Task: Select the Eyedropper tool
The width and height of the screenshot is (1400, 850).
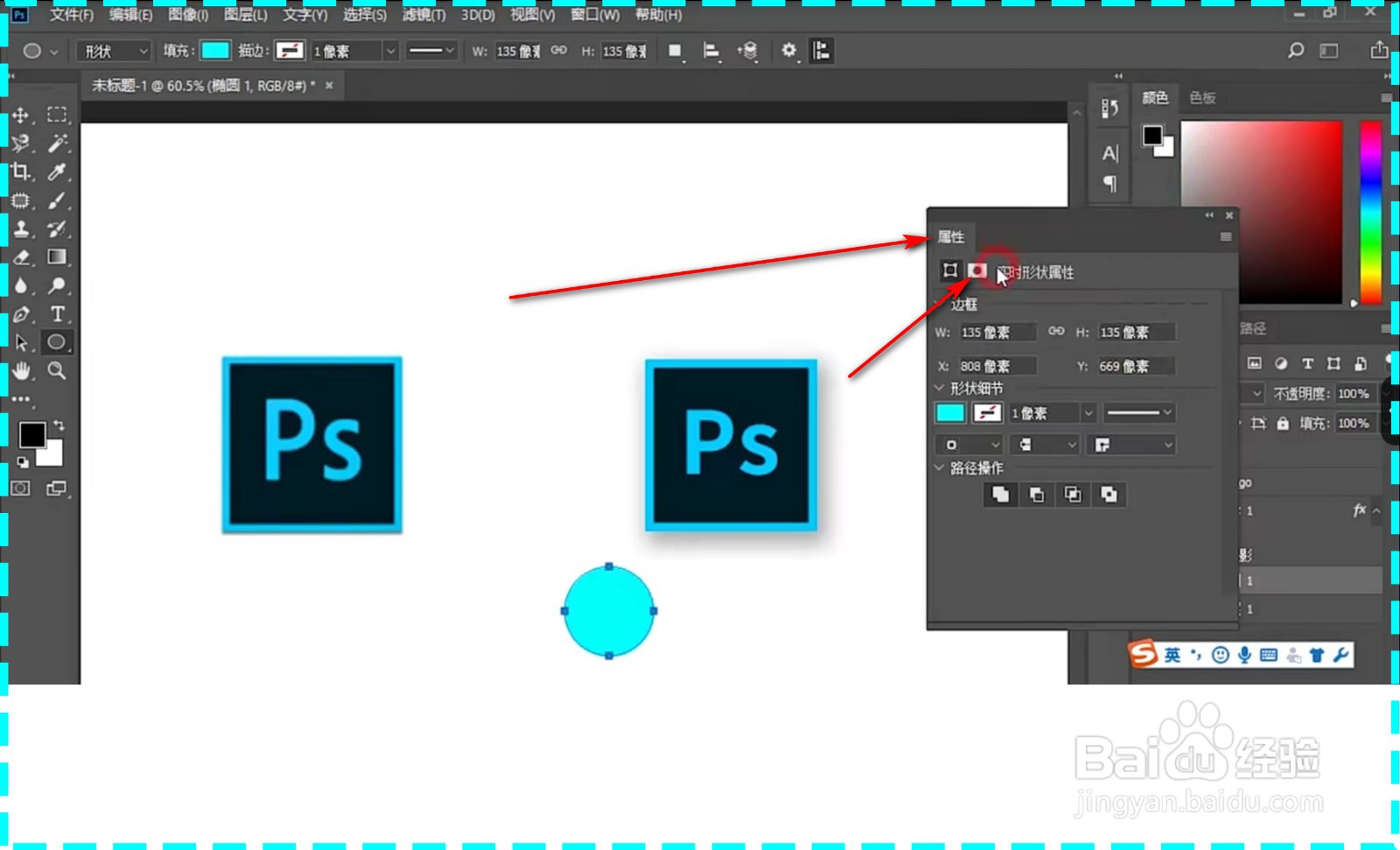Action: point(57,172)
